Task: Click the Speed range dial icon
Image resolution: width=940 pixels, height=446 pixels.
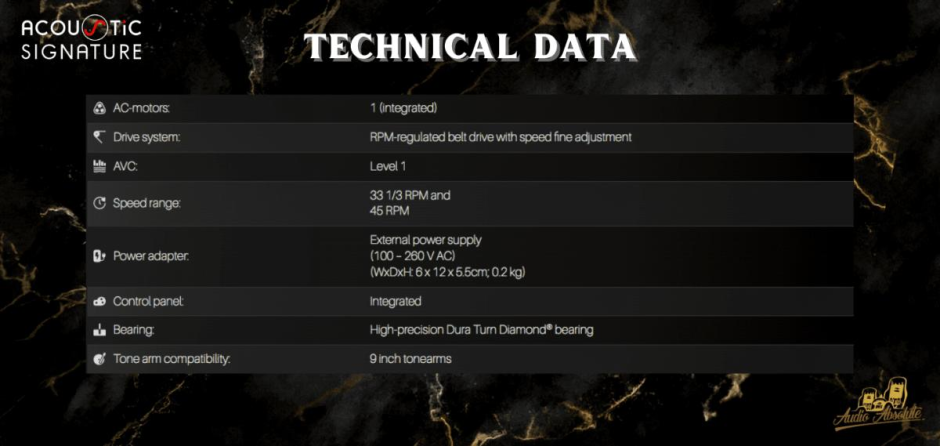Action: [99, 203]
